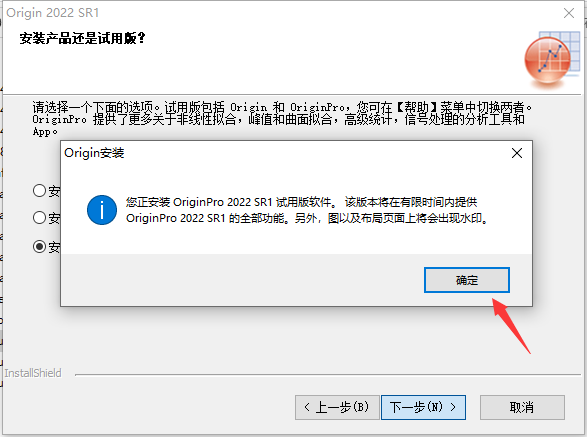Click the Origin安装 dialog title text
The height and width of the screenshot is (437, 587).
tap(94, 153)
